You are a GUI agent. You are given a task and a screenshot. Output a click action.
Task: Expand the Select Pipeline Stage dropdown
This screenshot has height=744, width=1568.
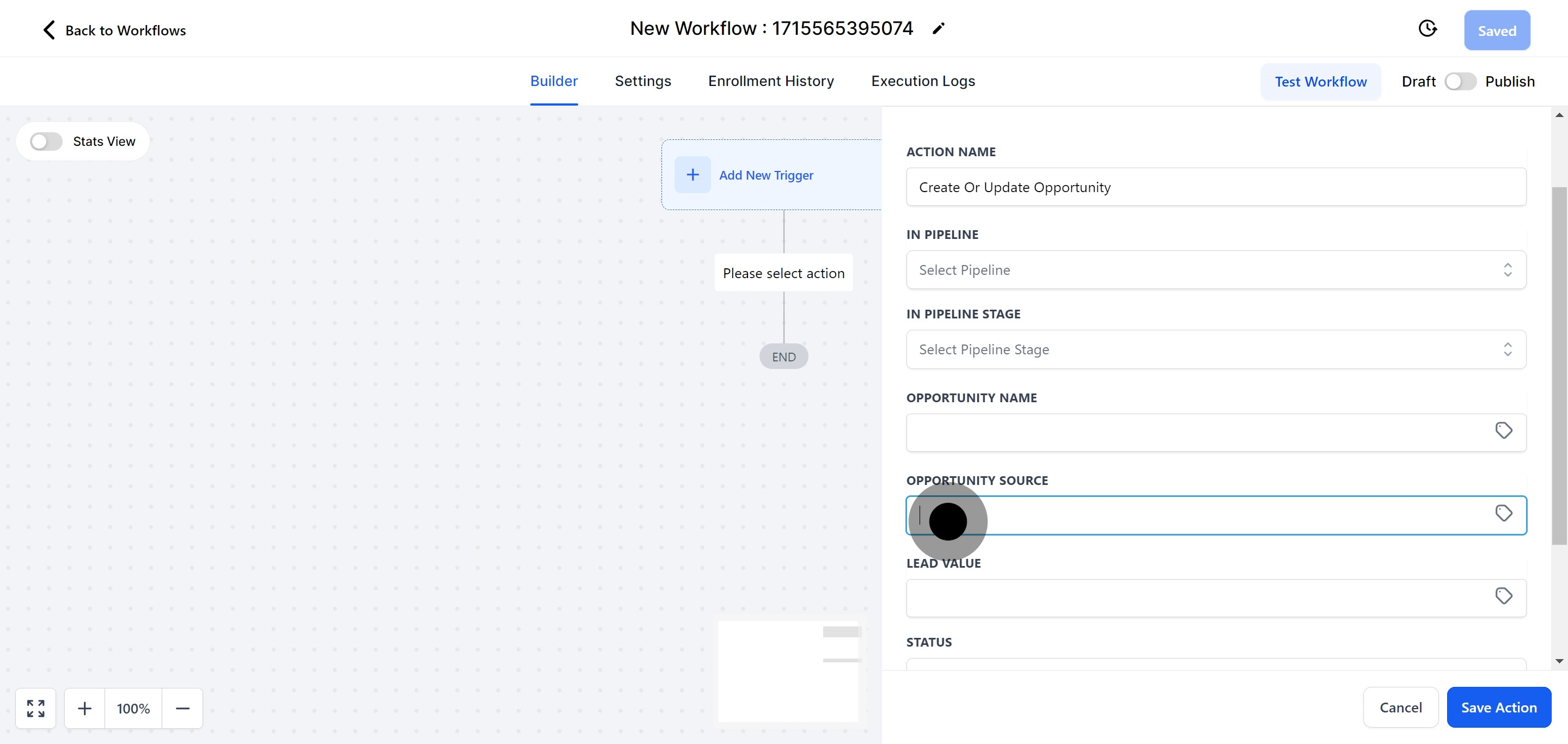coord(1215,350)
